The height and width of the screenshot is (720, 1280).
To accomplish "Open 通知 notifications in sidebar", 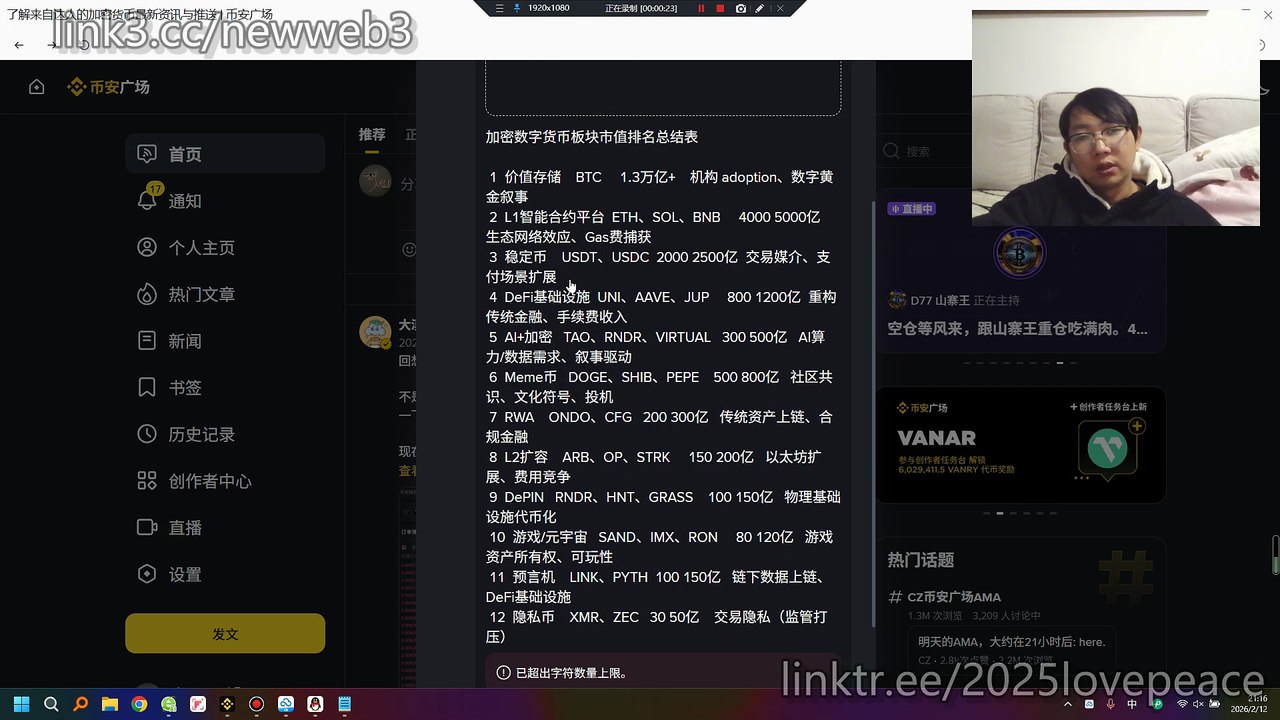I will (x=225, y=201).
